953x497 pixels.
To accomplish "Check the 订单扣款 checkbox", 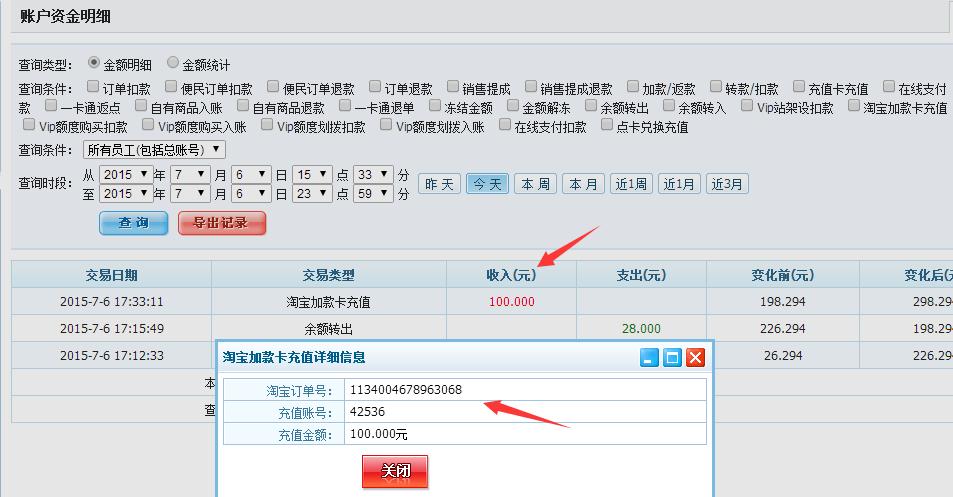I will (x=93, y=86).
